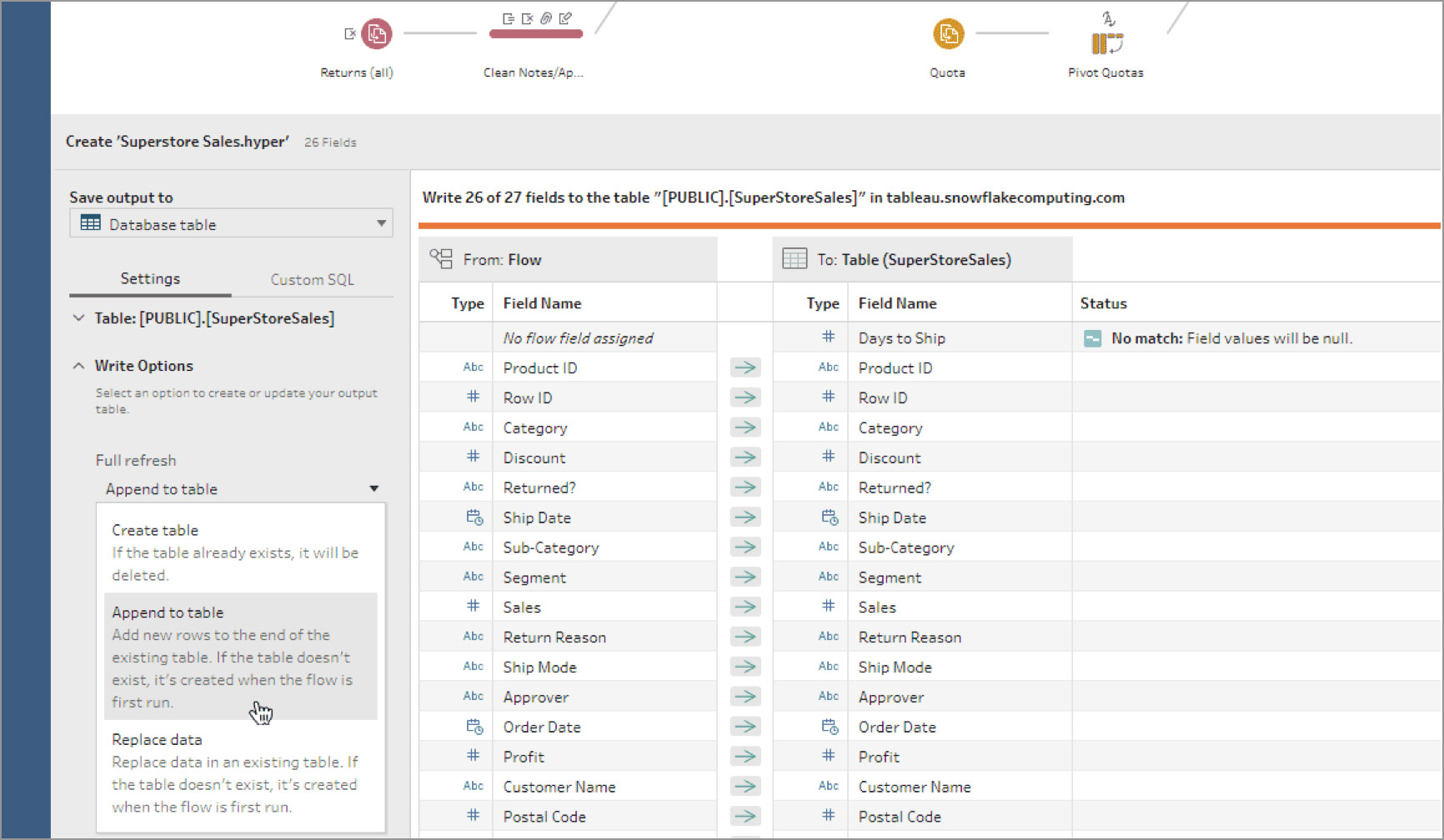Open the Save output to dropdown

231,223
